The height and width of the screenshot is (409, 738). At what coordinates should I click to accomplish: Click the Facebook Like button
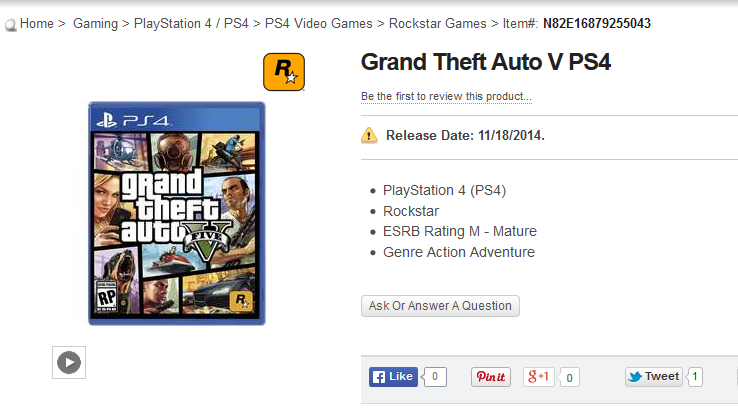(393, 377)
